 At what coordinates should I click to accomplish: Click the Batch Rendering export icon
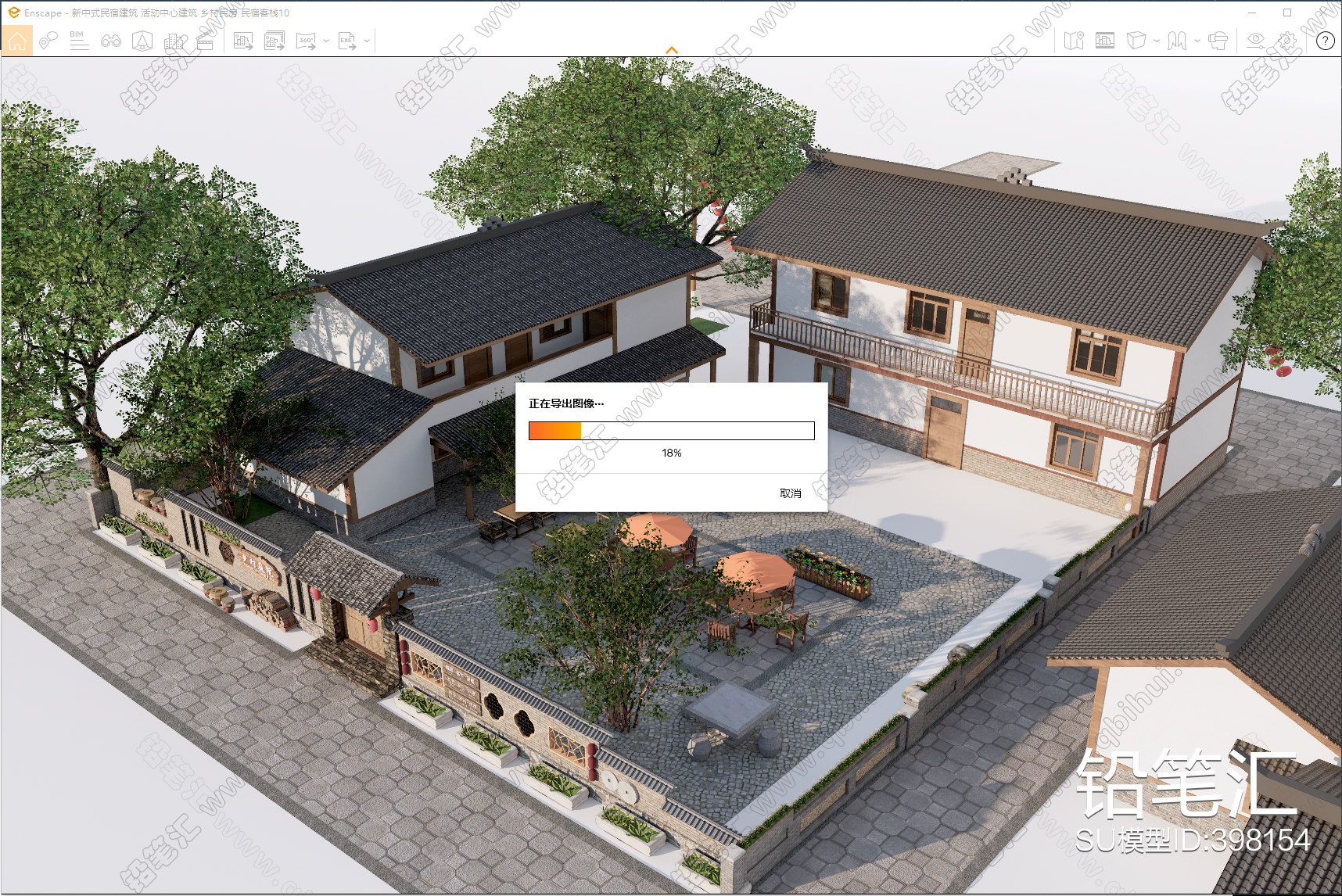pyautogui.click(x=274, y=41)
